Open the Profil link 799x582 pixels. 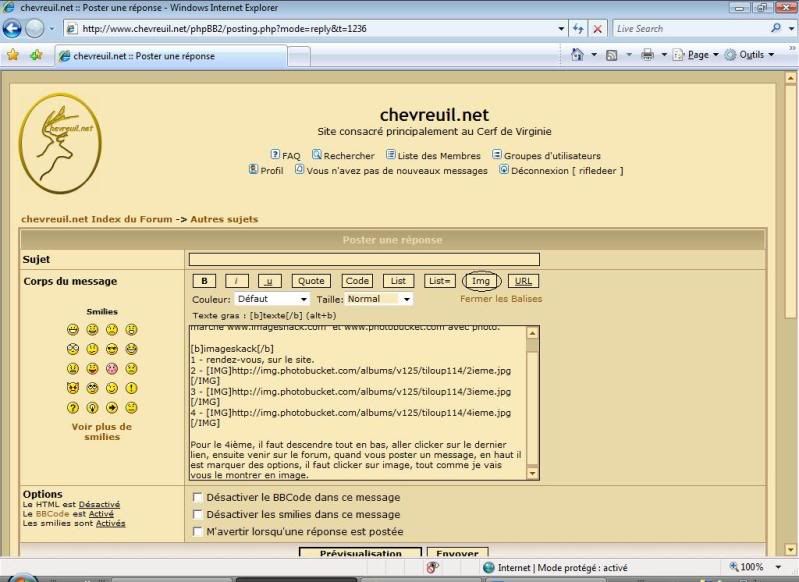[x=272, y=171]
